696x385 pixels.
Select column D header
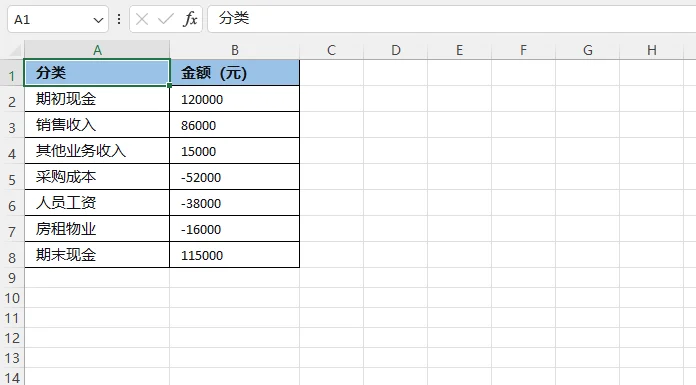tap(395, 50)
